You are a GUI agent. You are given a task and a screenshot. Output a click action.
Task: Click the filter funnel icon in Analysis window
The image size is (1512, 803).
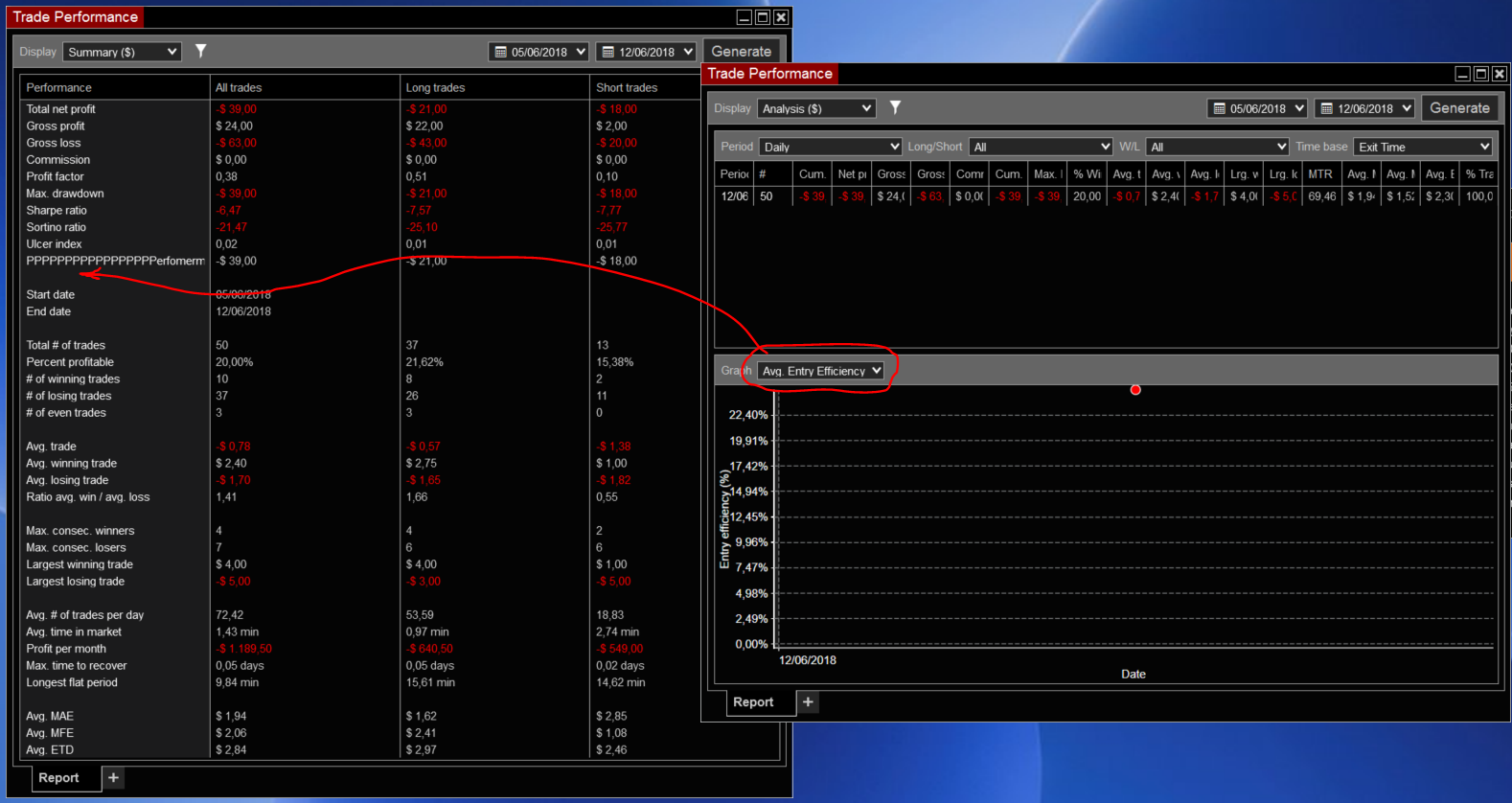[x=895, y=107]
